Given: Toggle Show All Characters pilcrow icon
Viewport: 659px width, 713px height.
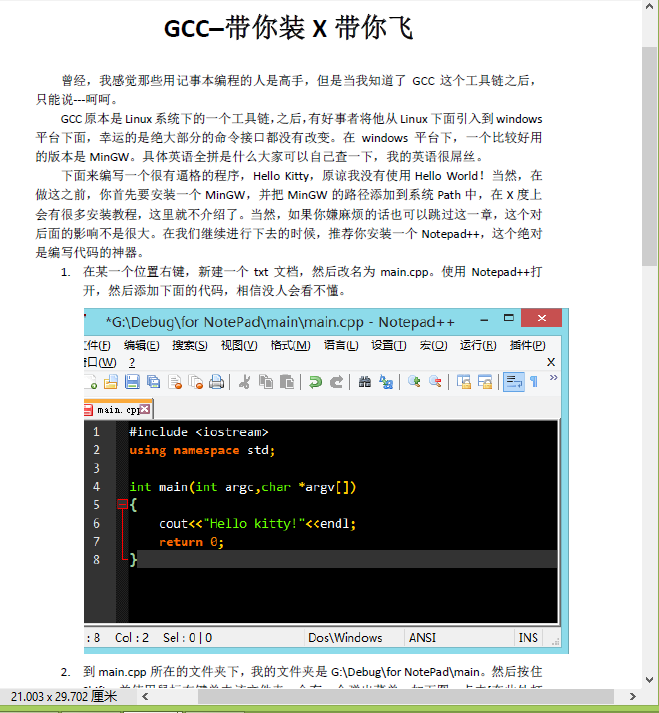Looking at the screenshot, I should point(534,382).
